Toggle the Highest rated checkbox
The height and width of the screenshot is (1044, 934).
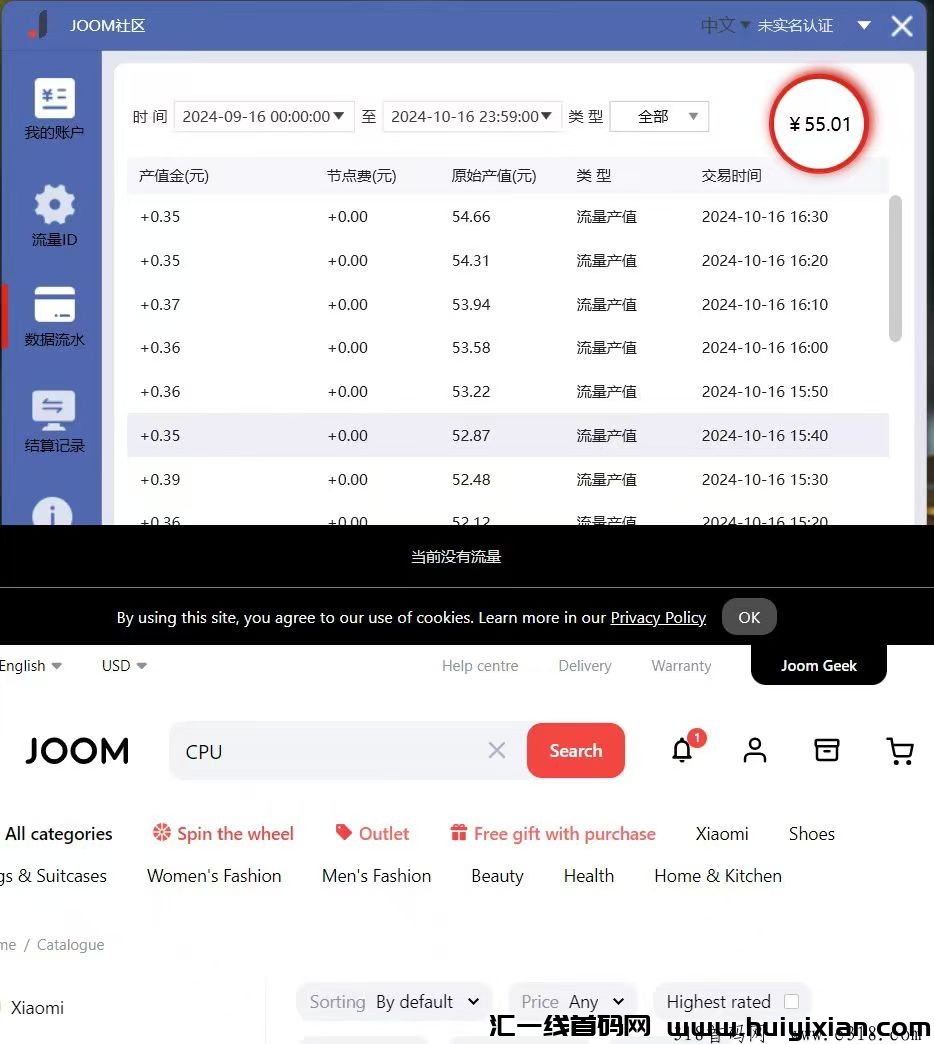pyautogui.click(x=791, y=1001)
